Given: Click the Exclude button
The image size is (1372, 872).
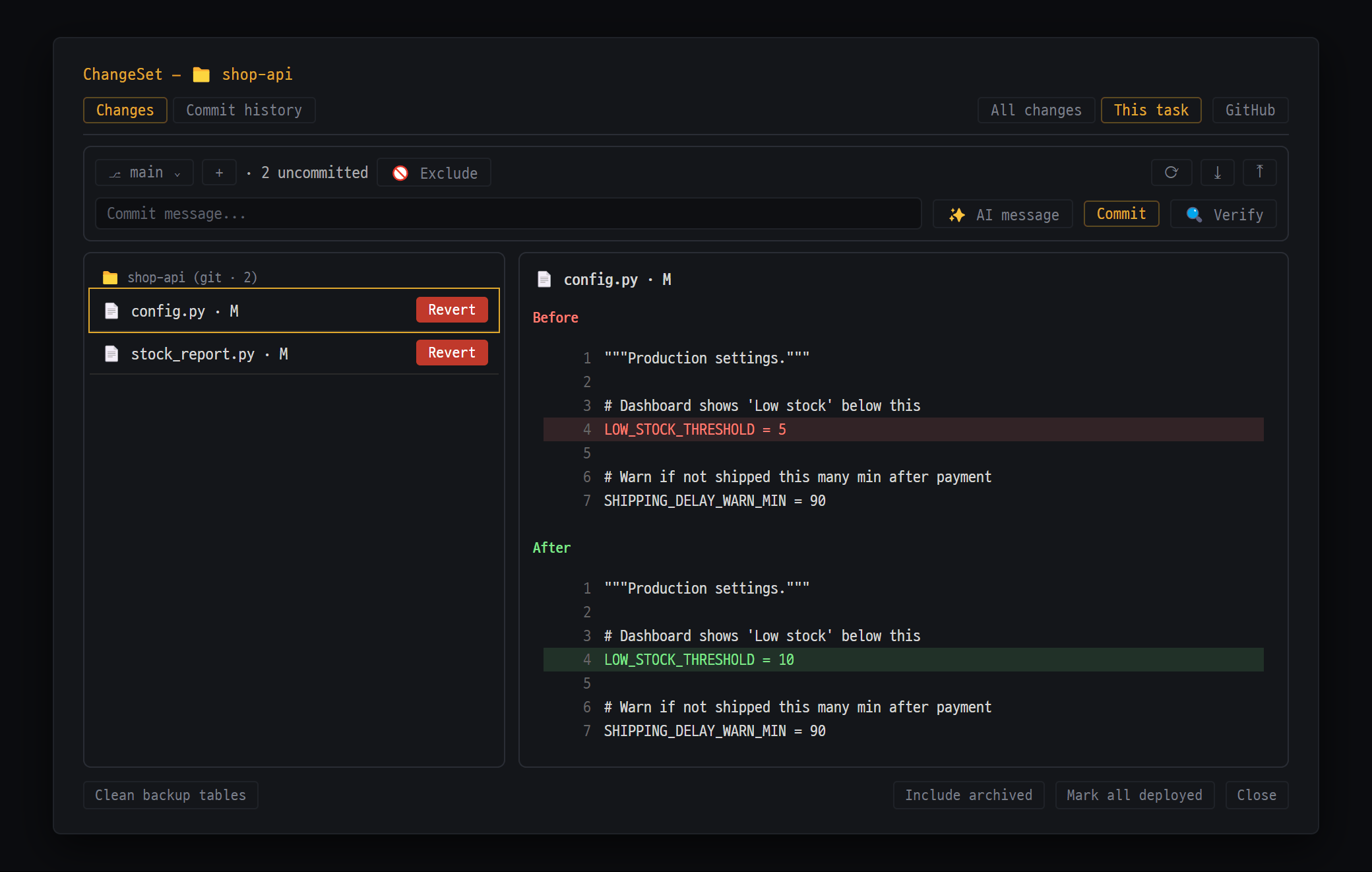Looking at the screenshot, I should tap(434, 173).
